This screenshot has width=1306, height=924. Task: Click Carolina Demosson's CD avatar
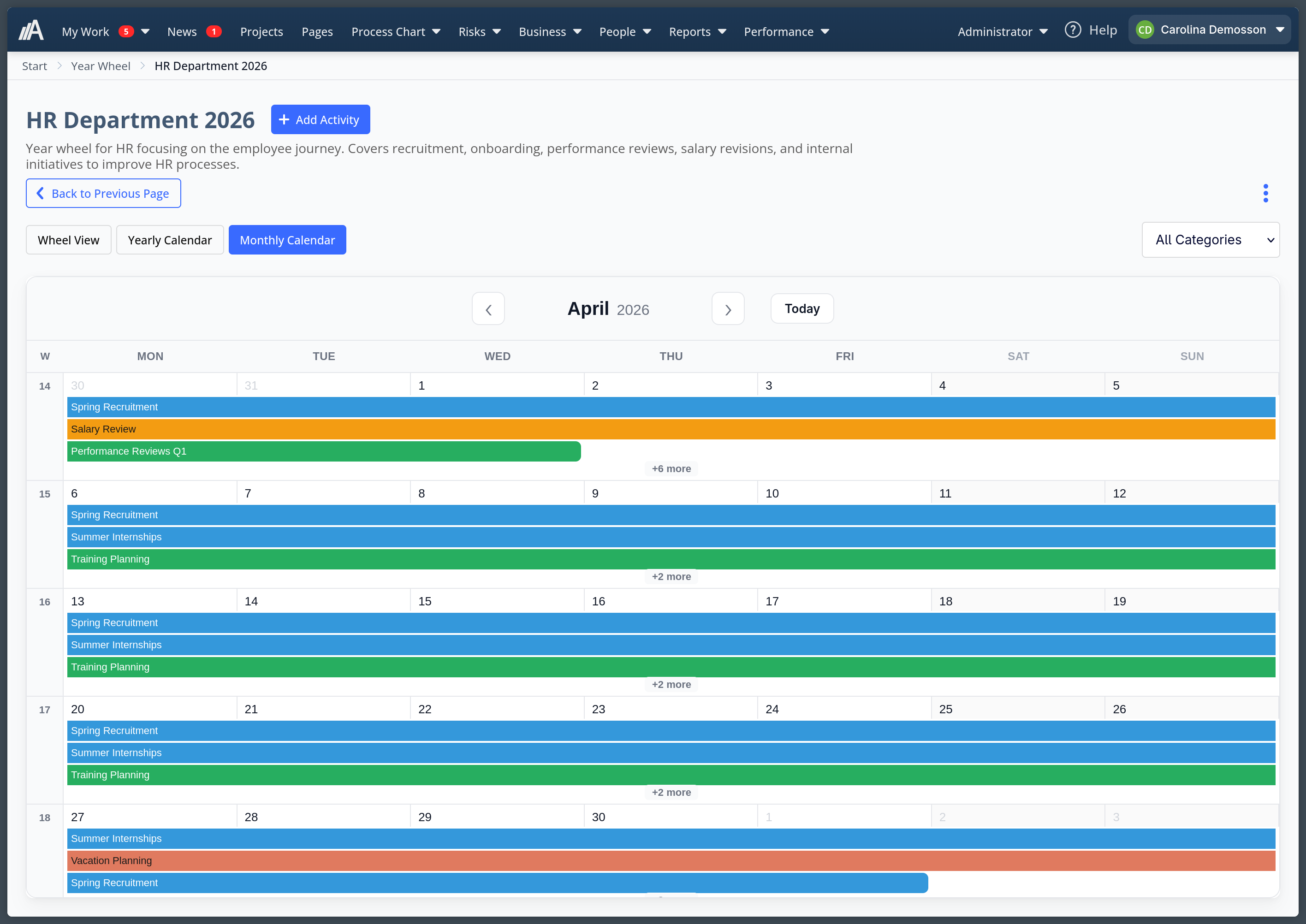(1146, 29)
